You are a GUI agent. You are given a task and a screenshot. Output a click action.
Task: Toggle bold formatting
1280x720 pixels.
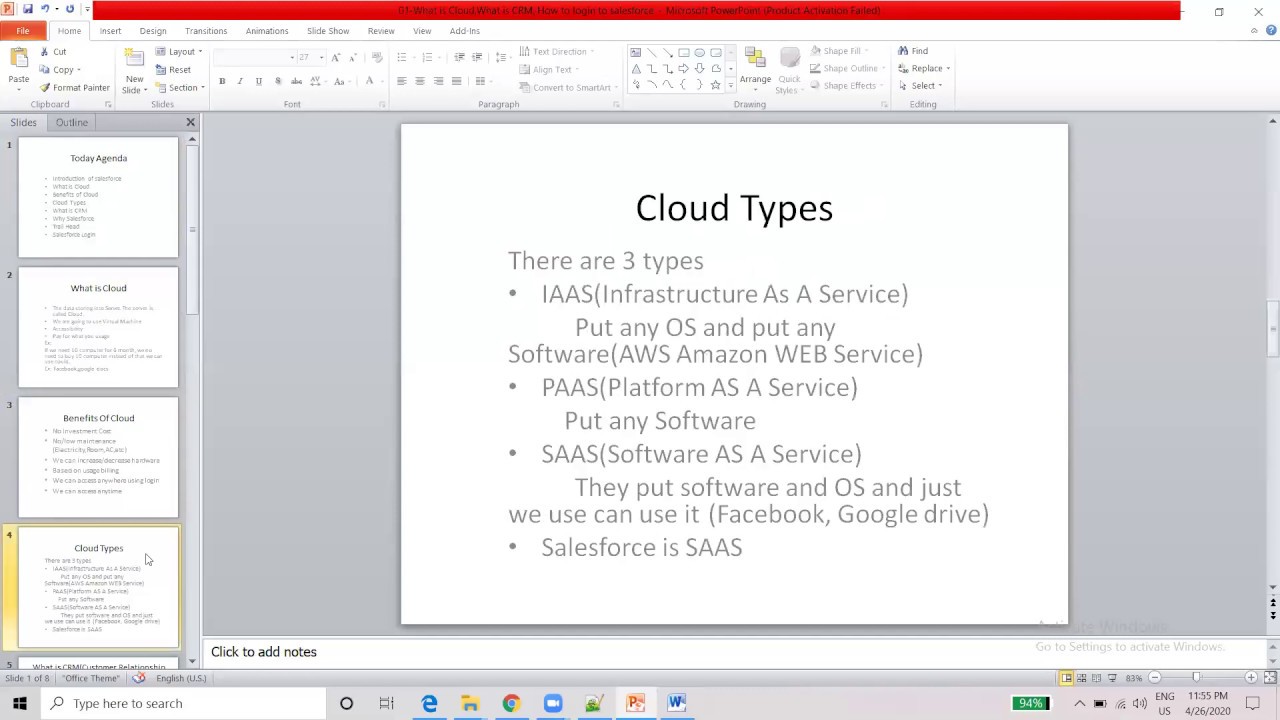tap(222, 81)
